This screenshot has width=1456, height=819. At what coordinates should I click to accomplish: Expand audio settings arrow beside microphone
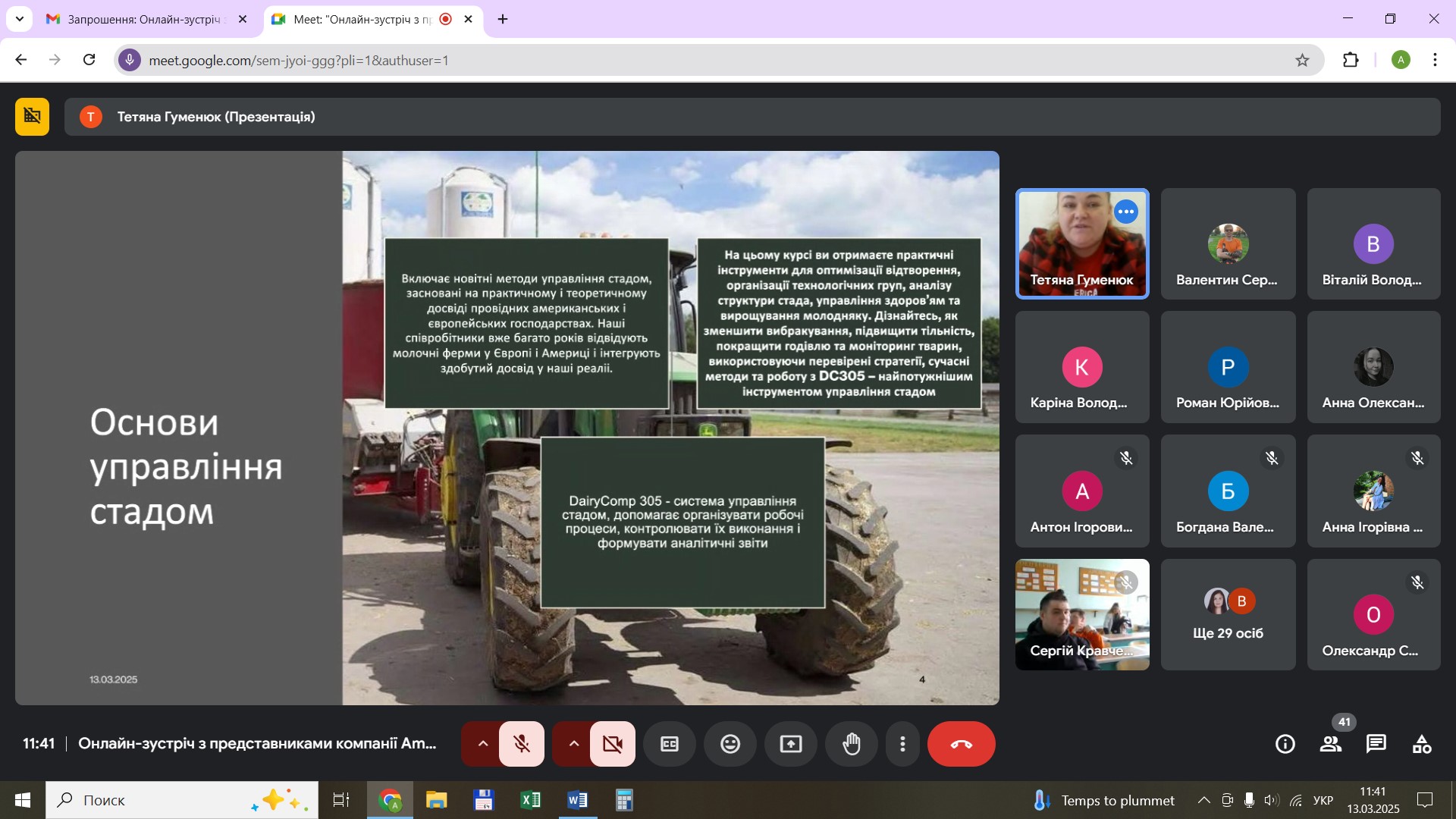[x=482, y=744]
